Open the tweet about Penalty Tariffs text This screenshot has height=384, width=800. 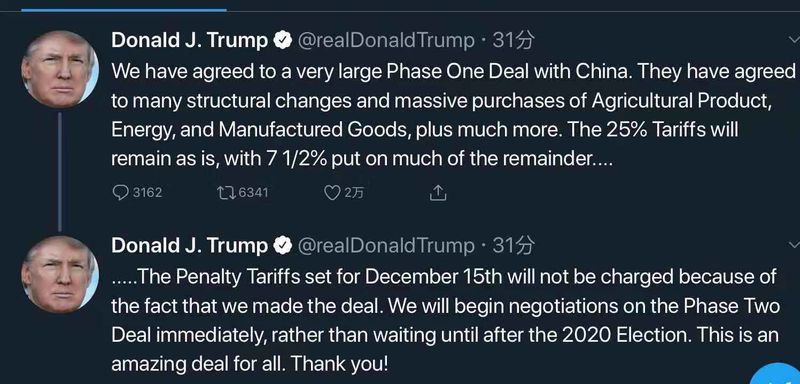tap(445, 321)
